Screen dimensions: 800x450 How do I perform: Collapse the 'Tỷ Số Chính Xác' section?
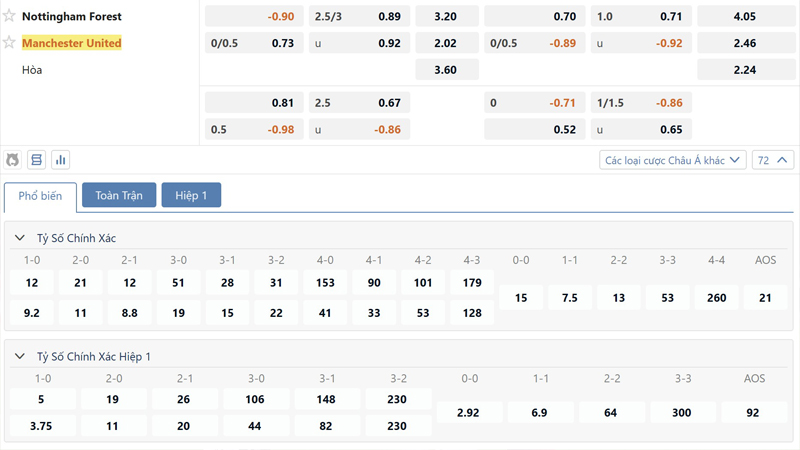point(19,238)
